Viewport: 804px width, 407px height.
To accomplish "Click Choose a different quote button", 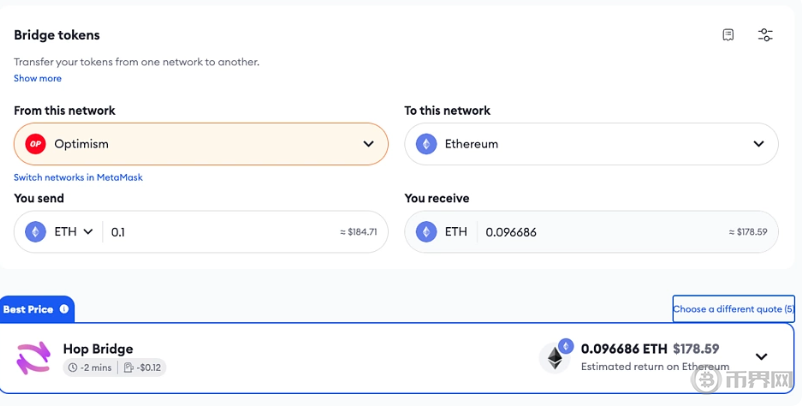I will [733, 309].
